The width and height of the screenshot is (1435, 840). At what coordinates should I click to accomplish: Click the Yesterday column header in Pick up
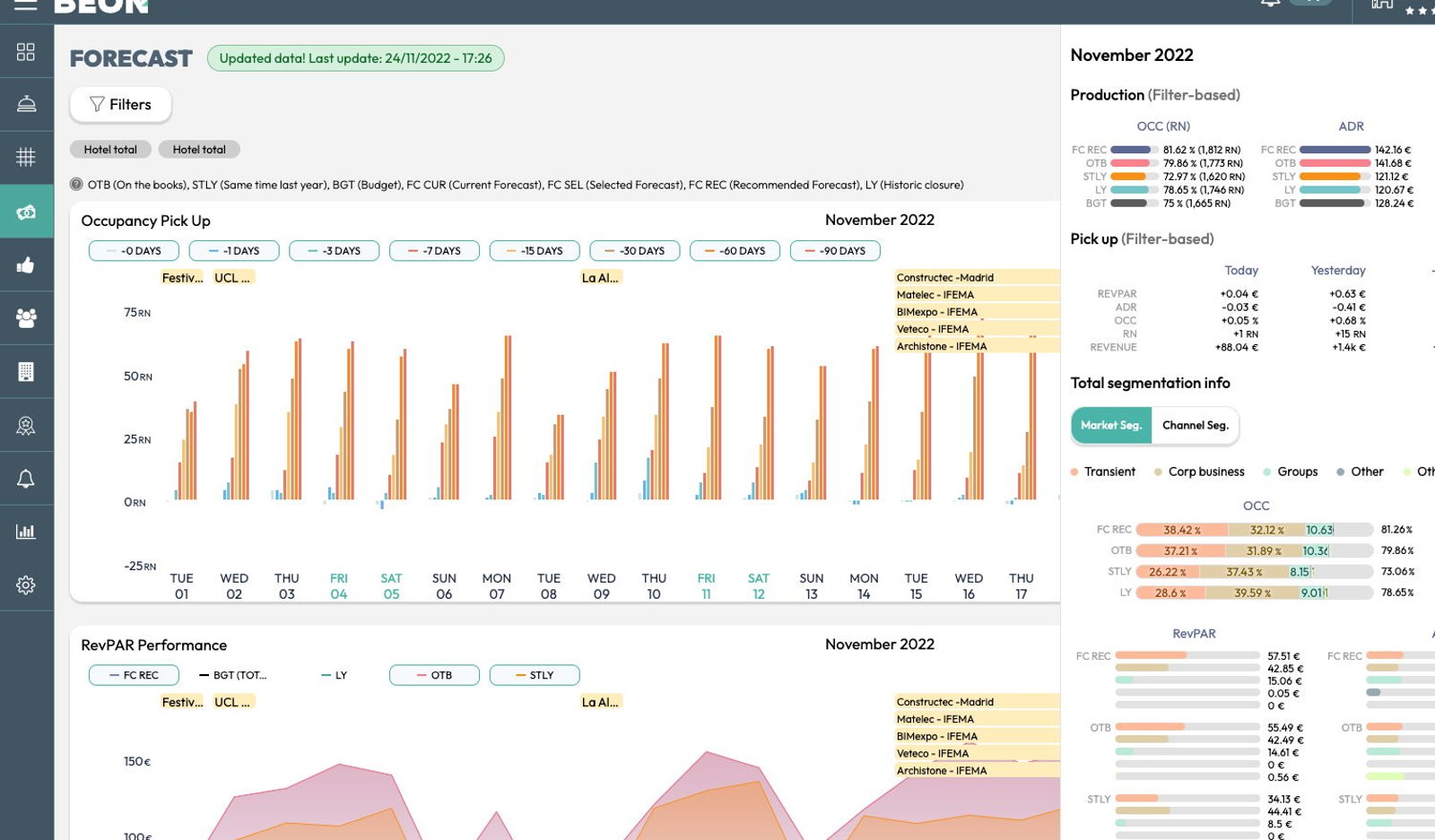pos(1338,271)
